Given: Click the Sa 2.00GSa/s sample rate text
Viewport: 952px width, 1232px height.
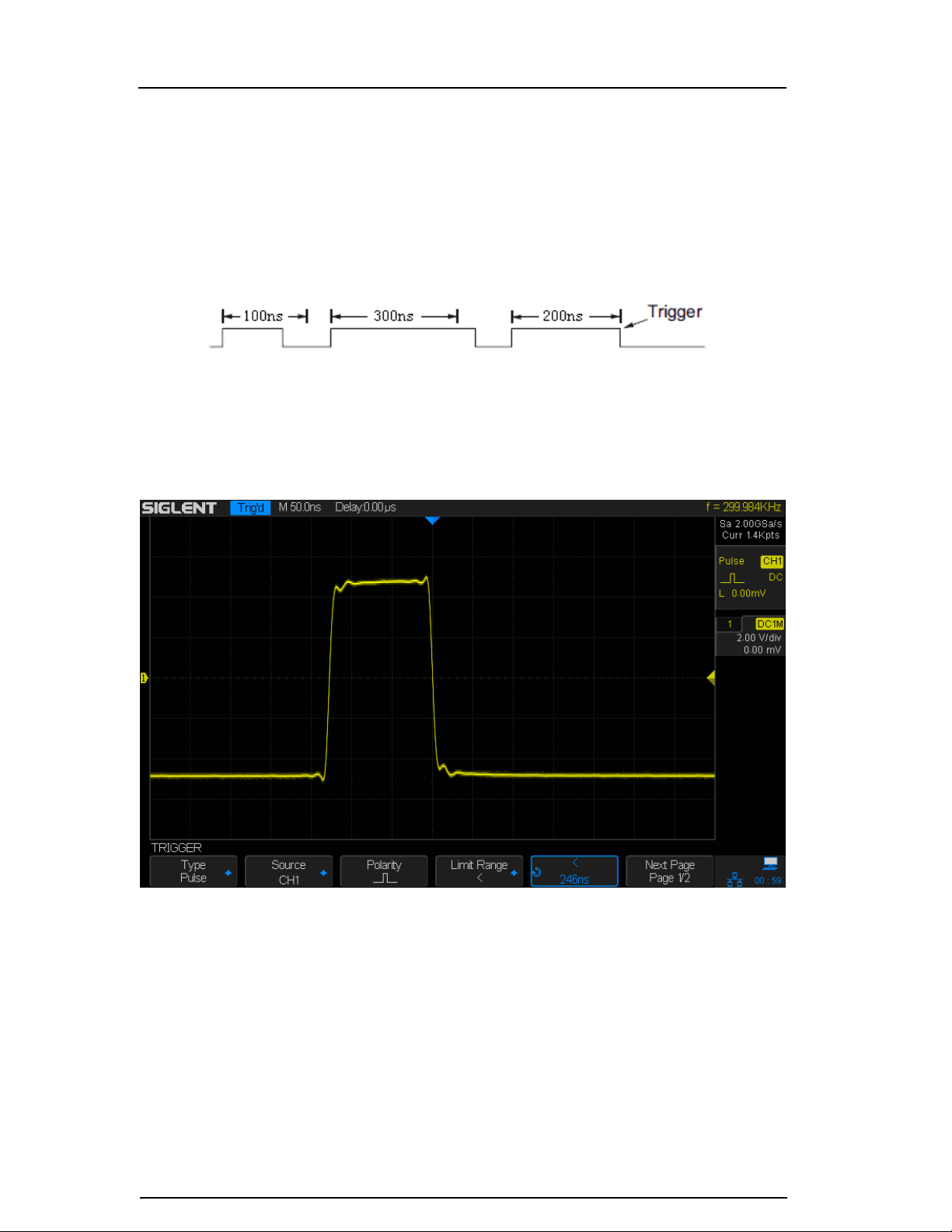Looking at the screenshot, I should [x=751, y=524].
